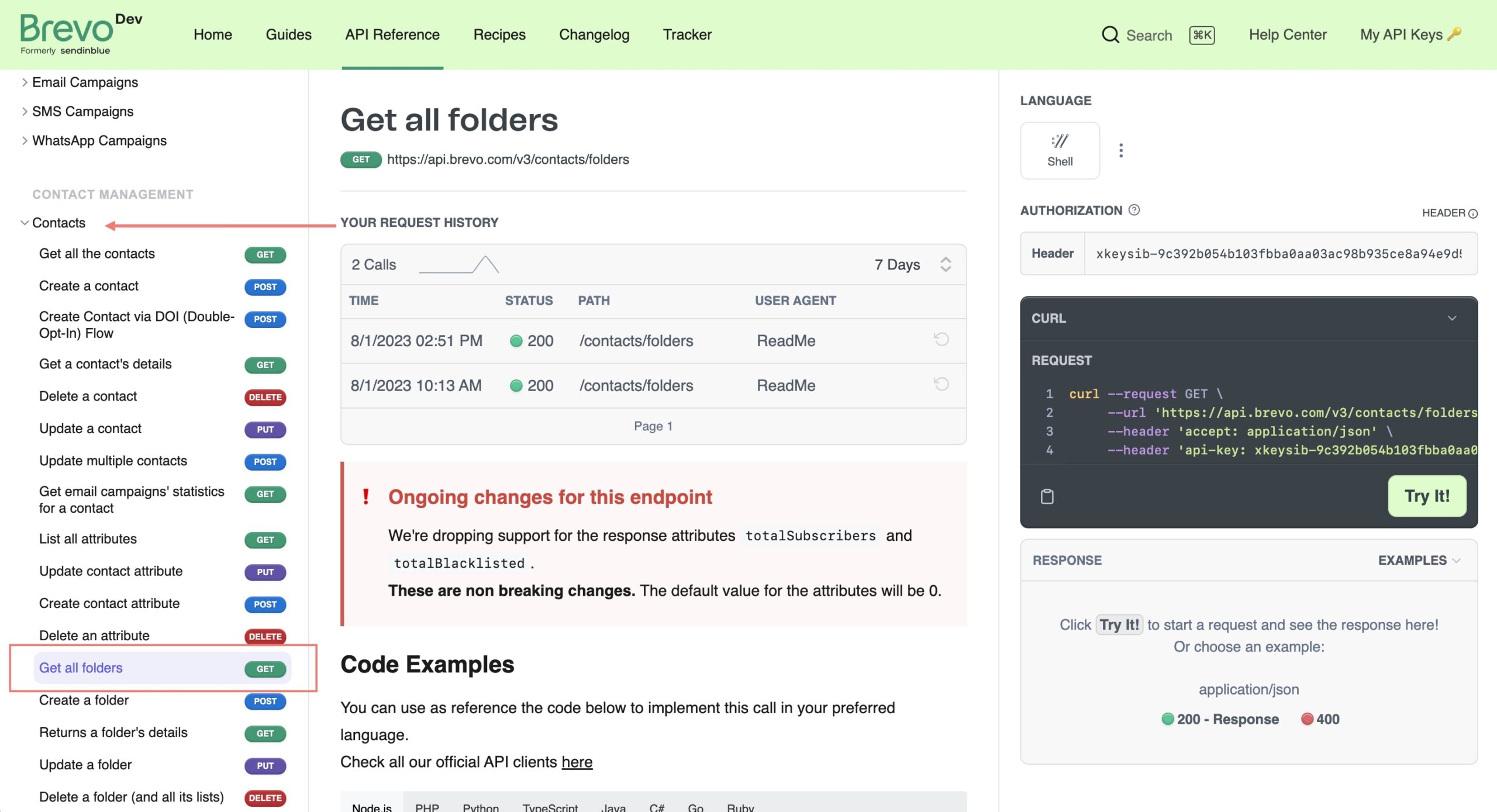
Task: Open the Recipes nav tab
Action: 499,34
